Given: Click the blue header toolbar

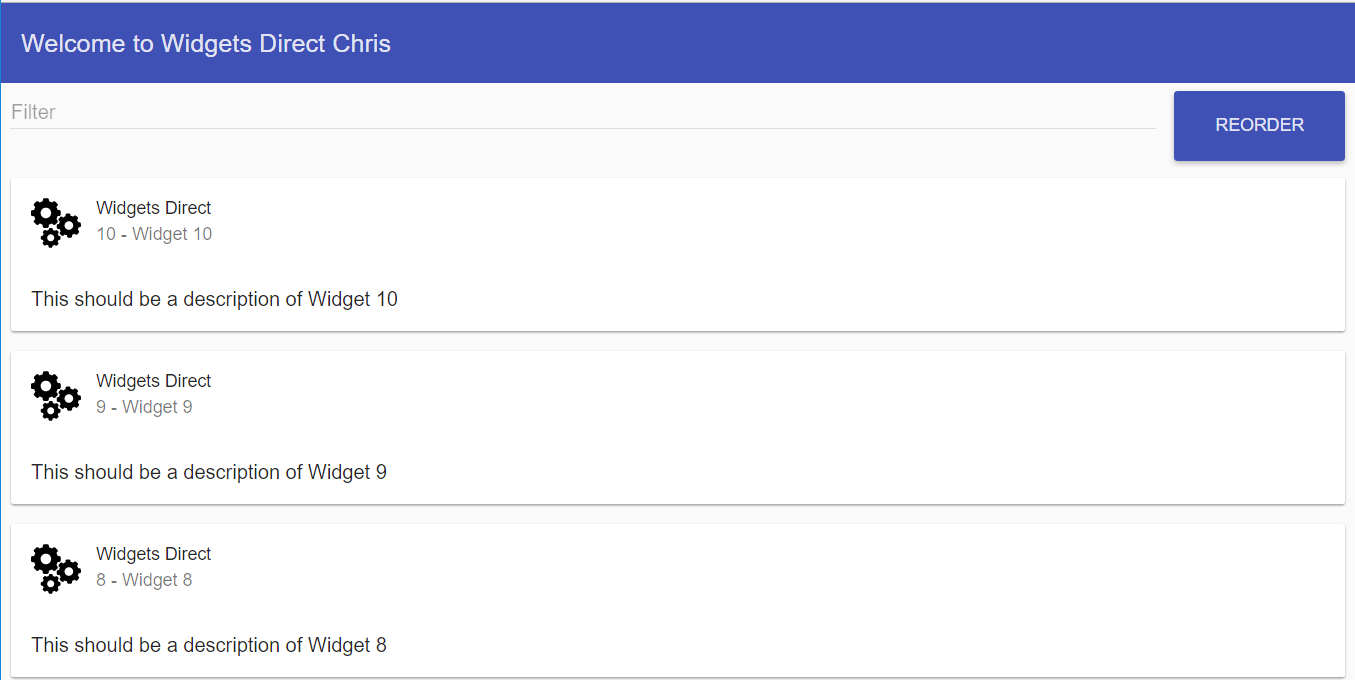Looking at the screenshot, I should pyautogui.click(x=678, y=43).
